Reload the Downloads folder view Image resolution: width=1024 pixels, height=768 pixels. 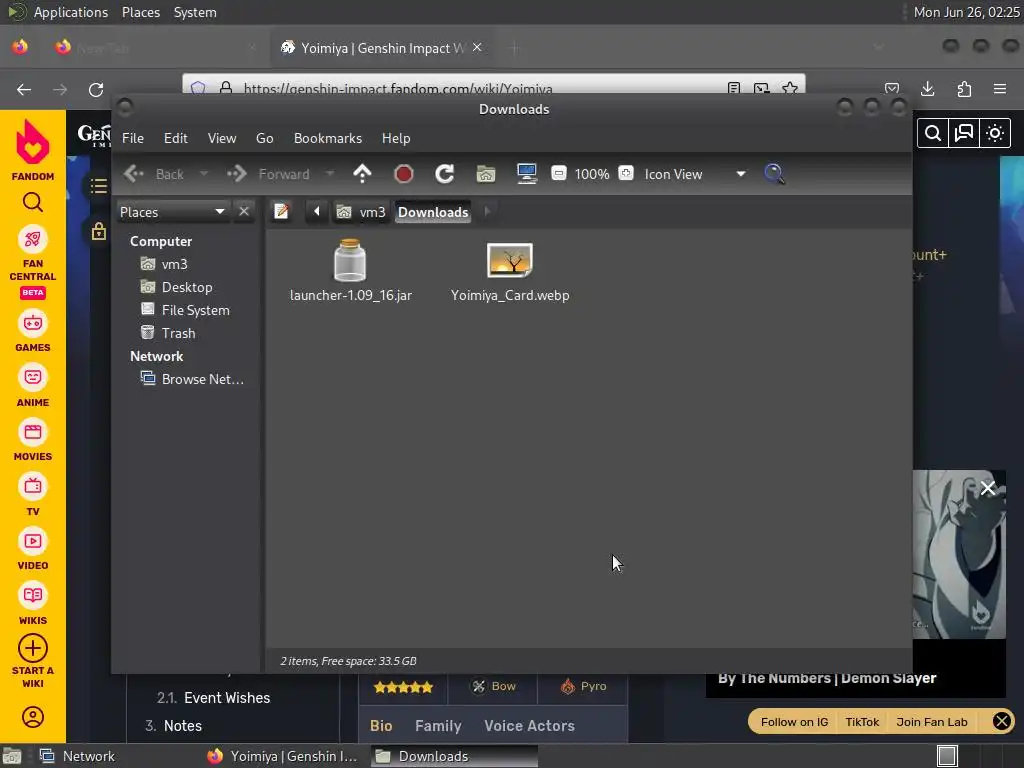(x=445, y=174)
